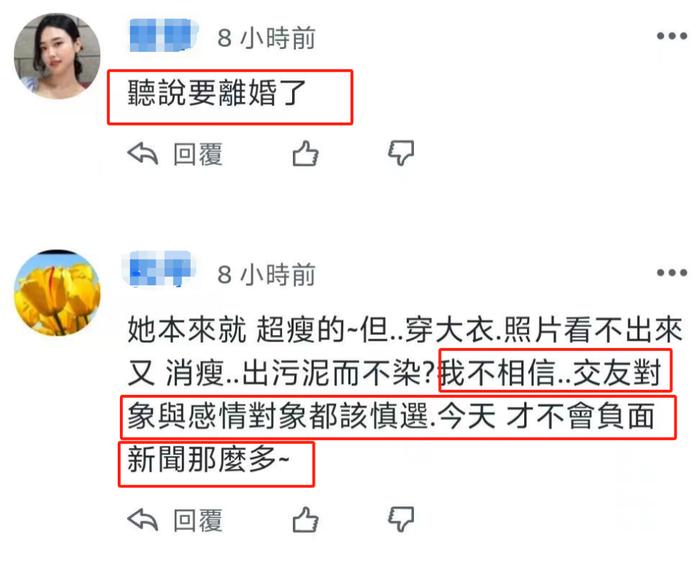Click the reply arrow icon under 聽說要離婚了

pyautogui.click(x=143, y=154)
